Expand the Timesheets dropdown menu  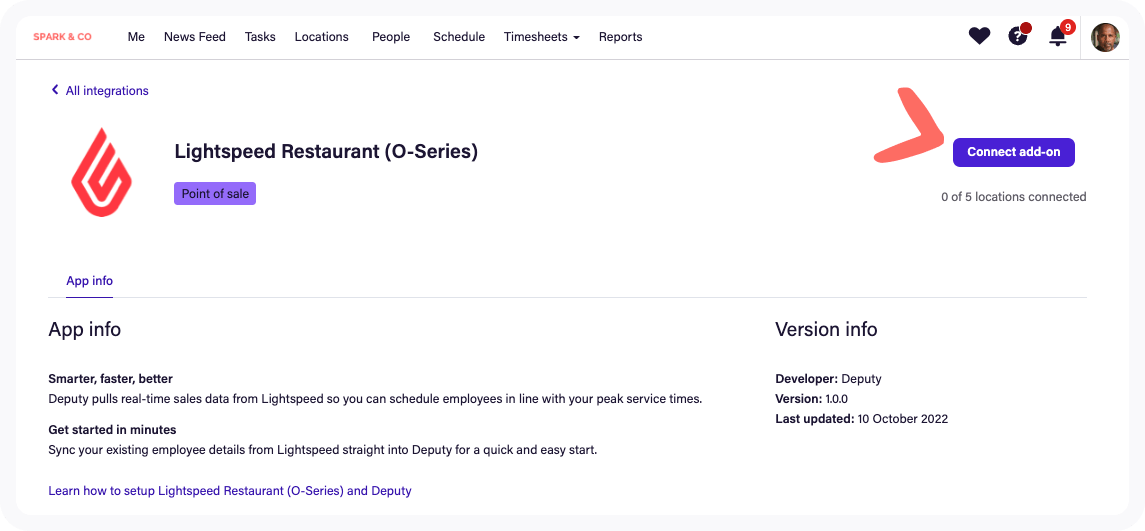coord(541,37)
